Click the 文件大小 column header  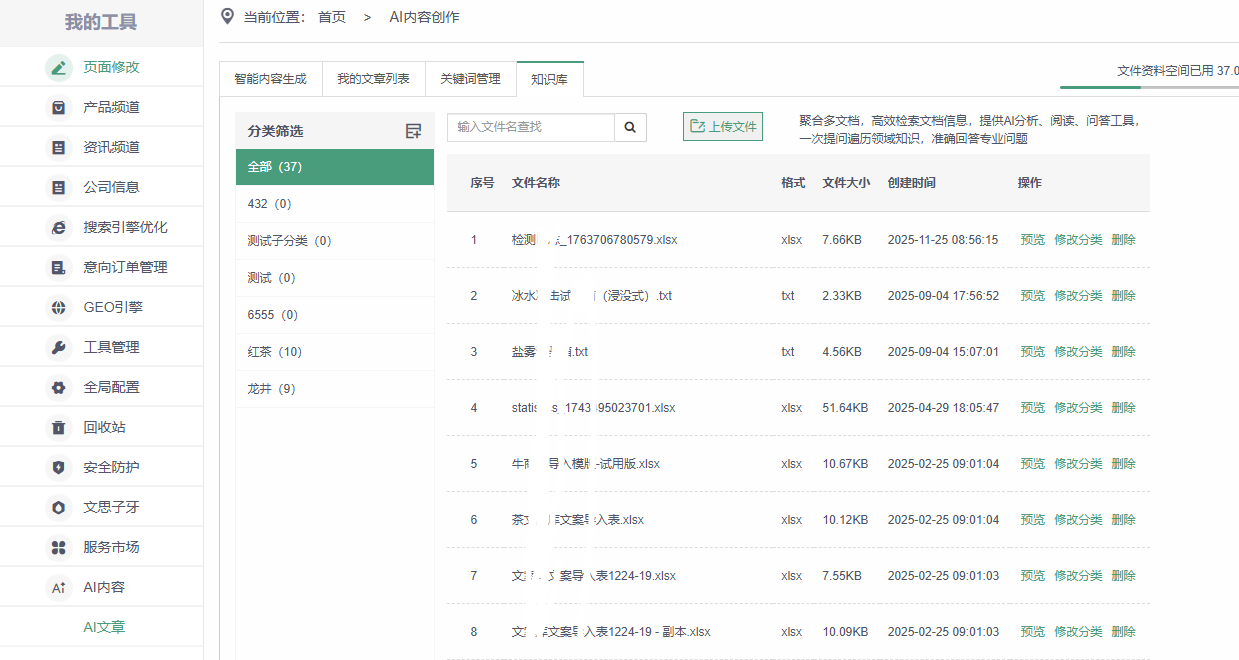tap(846, 183)
